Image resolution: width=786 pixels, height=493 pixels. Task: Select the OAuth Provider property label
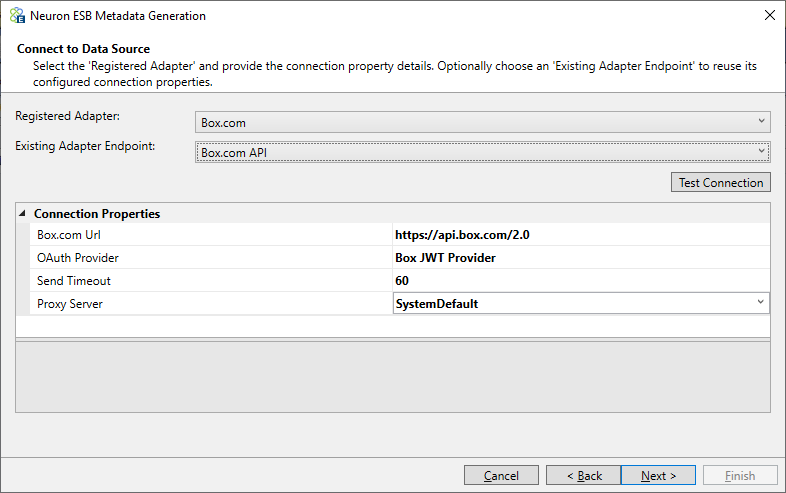coord(78,258)
